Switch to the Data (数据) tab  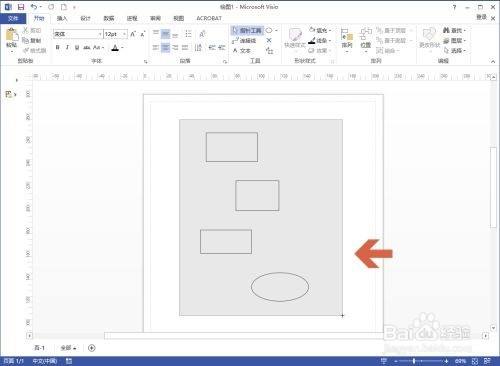tap(109, 18)
